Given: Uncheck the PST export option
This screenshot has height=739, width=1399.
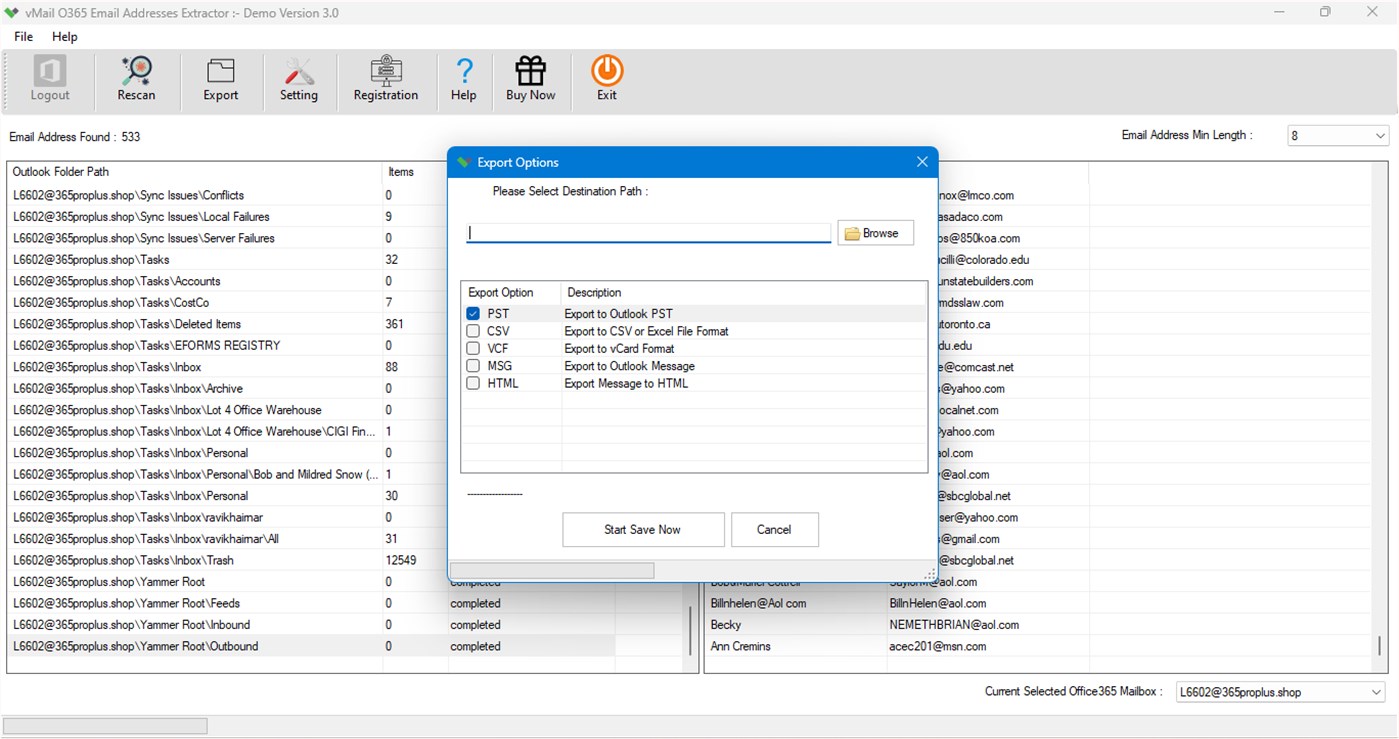Looking at the screenshot, I should tap(472, 313).
